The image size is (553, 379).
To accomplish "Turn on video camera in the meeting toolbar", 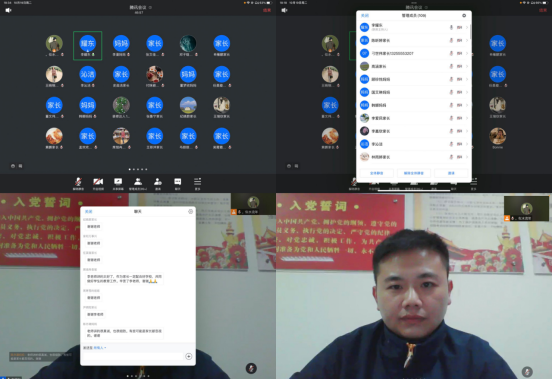I will (x=98, y=182).
